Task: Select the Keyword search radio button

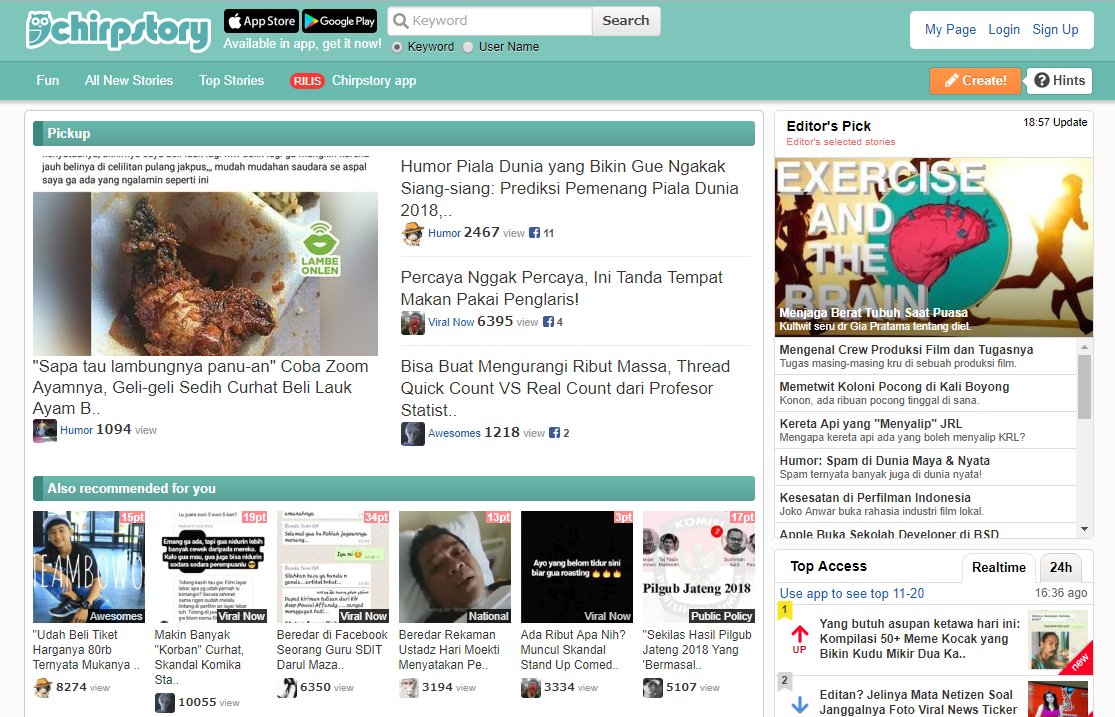Action: tap(397, 47)
